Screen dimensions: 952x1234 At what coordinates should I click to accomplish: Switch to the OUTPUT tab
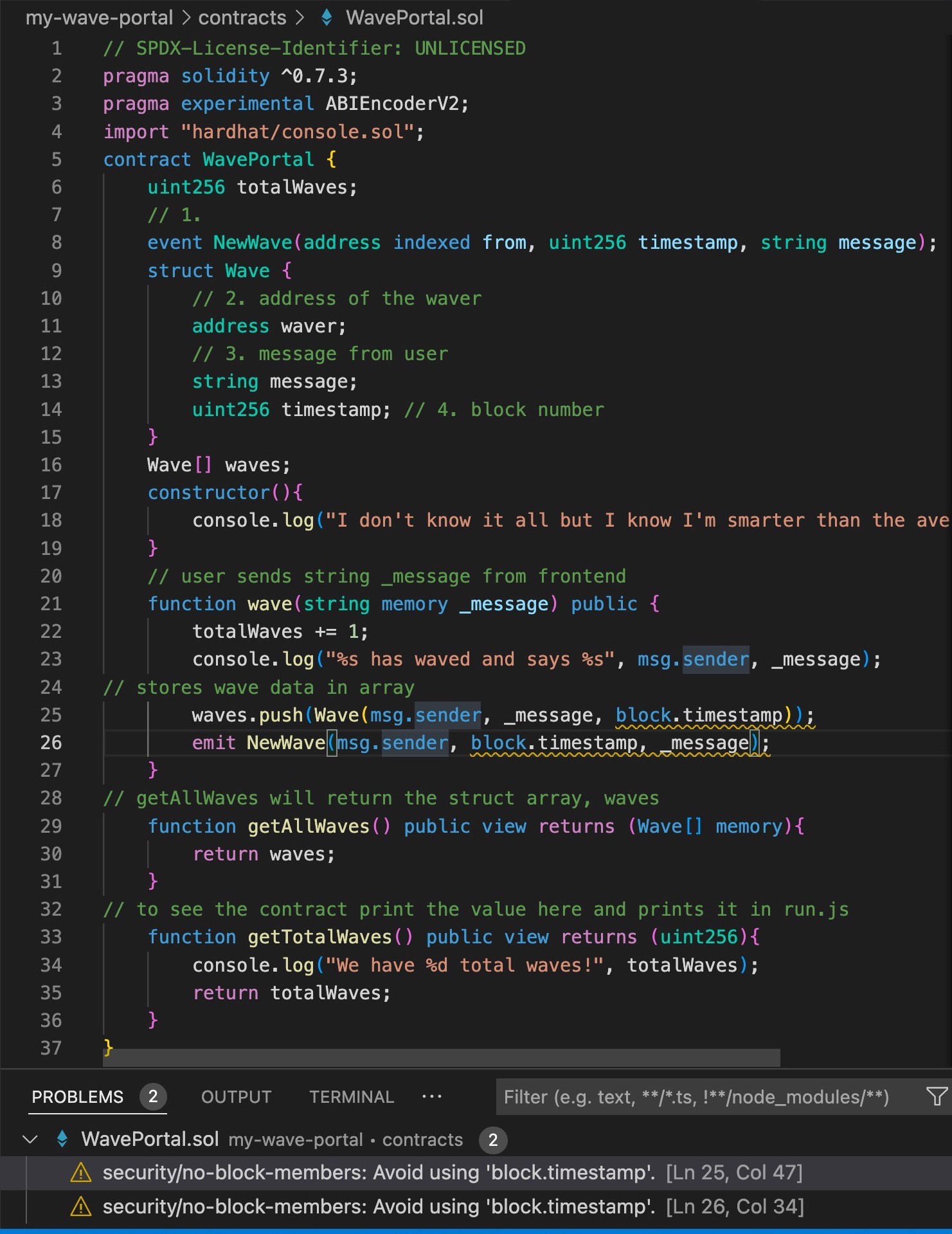point(236,1097)
